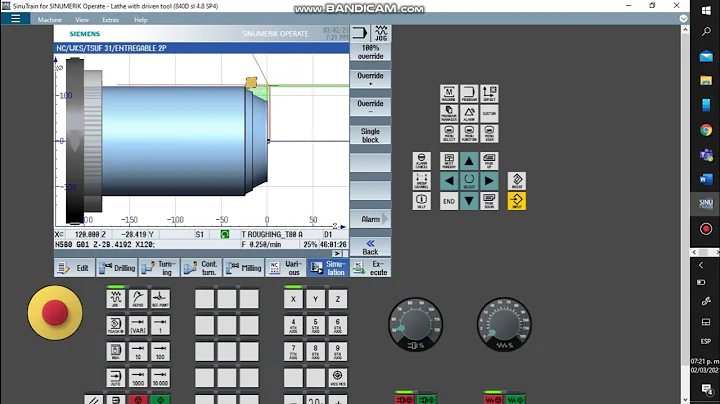Viewport: 720px width, 404px height.
Task: Expand the Alarm softkey
Action: click(x=371, y=219)
